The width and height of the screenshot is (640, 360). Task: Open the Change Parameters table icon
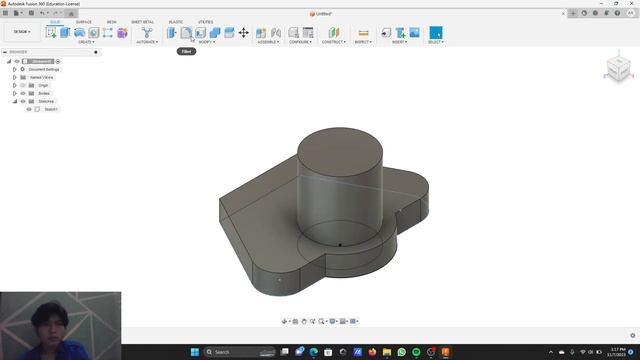308,33
